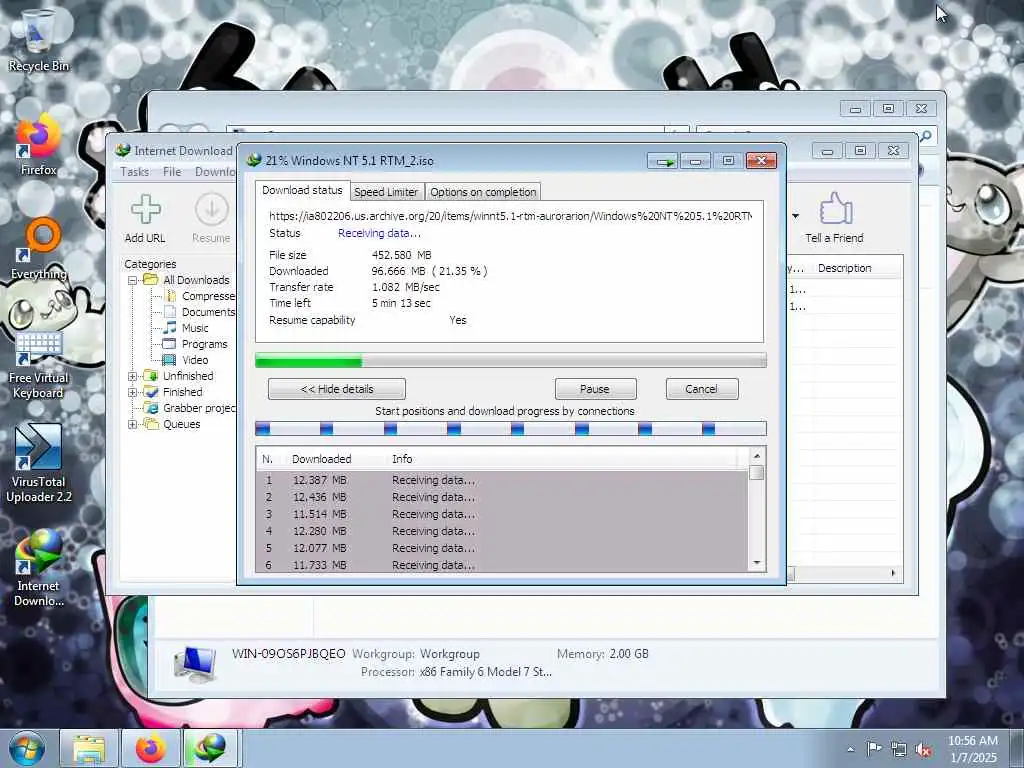Click the green download progress bar

pyautogui.click(x=511, y=360)
